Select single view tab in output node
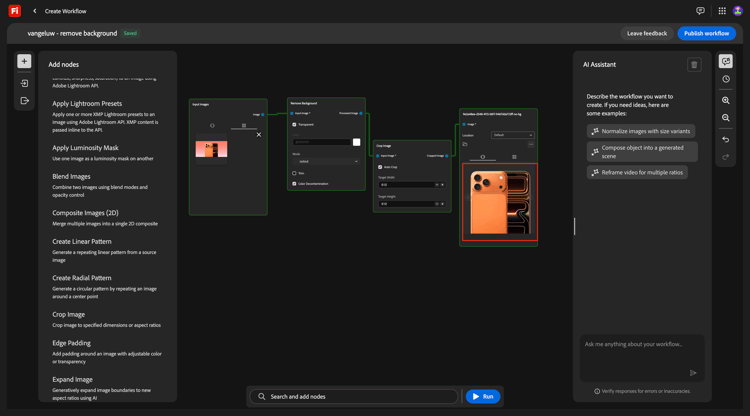This screenshot has height=416, width=750. [483, 157]
